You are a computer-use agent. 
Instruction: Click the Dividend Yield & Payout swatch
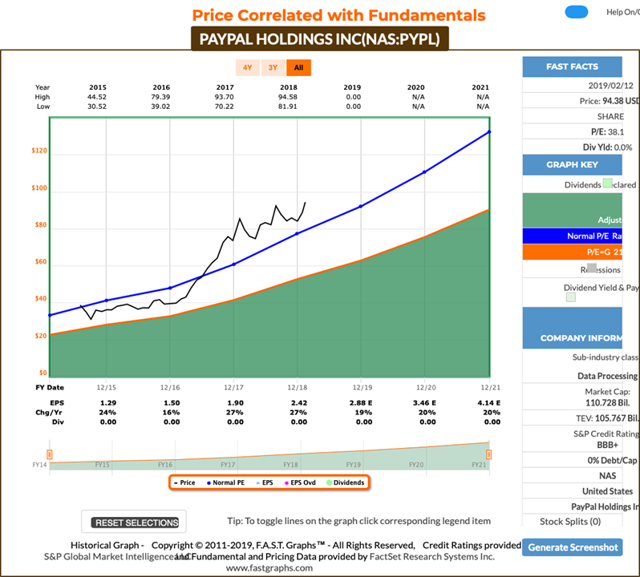coord(571,297)
